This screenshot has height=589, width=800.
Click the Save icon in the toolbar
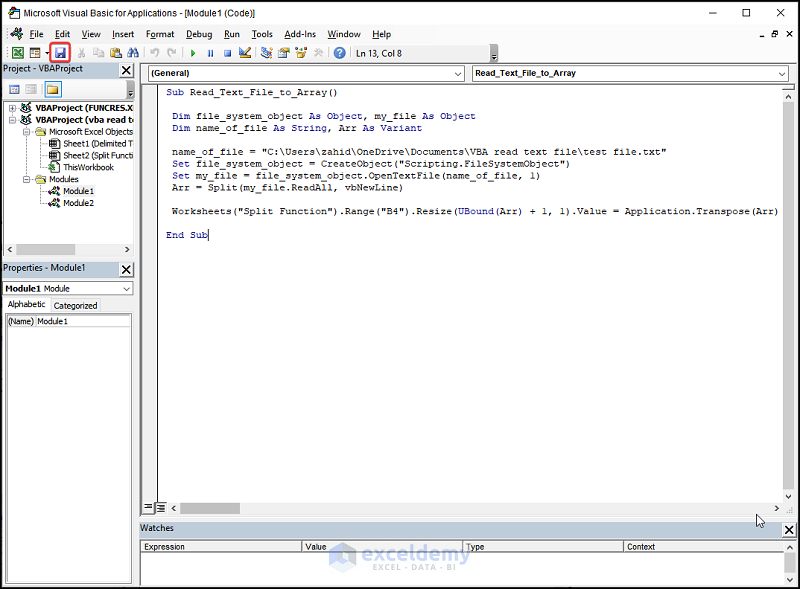pyautogui.click(x=60, y=52)
